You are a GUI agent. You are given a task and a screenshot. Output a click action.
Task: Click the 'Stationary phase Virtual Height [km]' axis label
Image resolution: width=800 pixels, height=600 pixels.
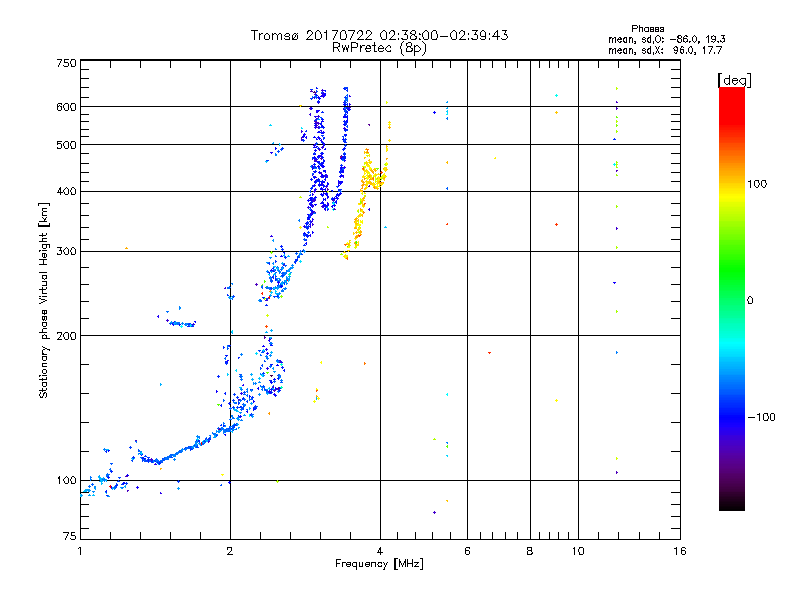[43, 301]
